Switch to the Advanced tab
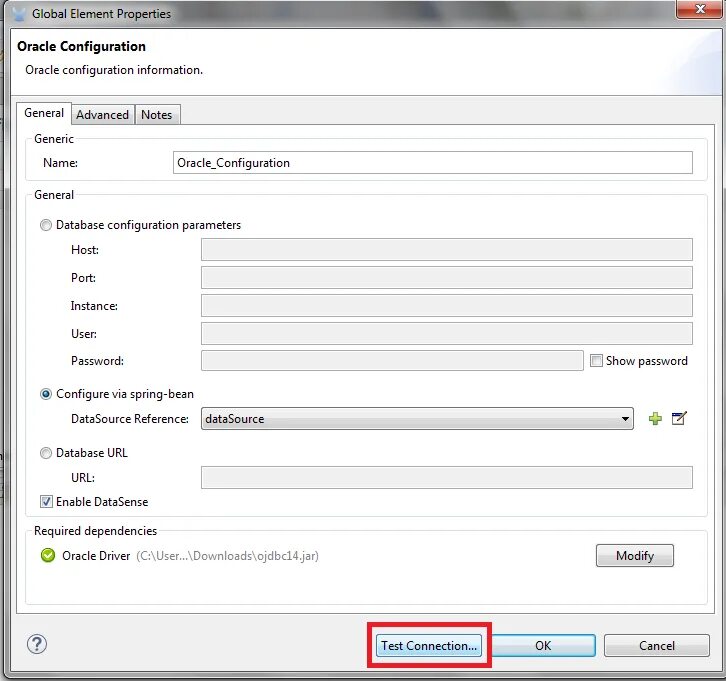This screenshot has width=726, height=681. [x=102, y=115]
